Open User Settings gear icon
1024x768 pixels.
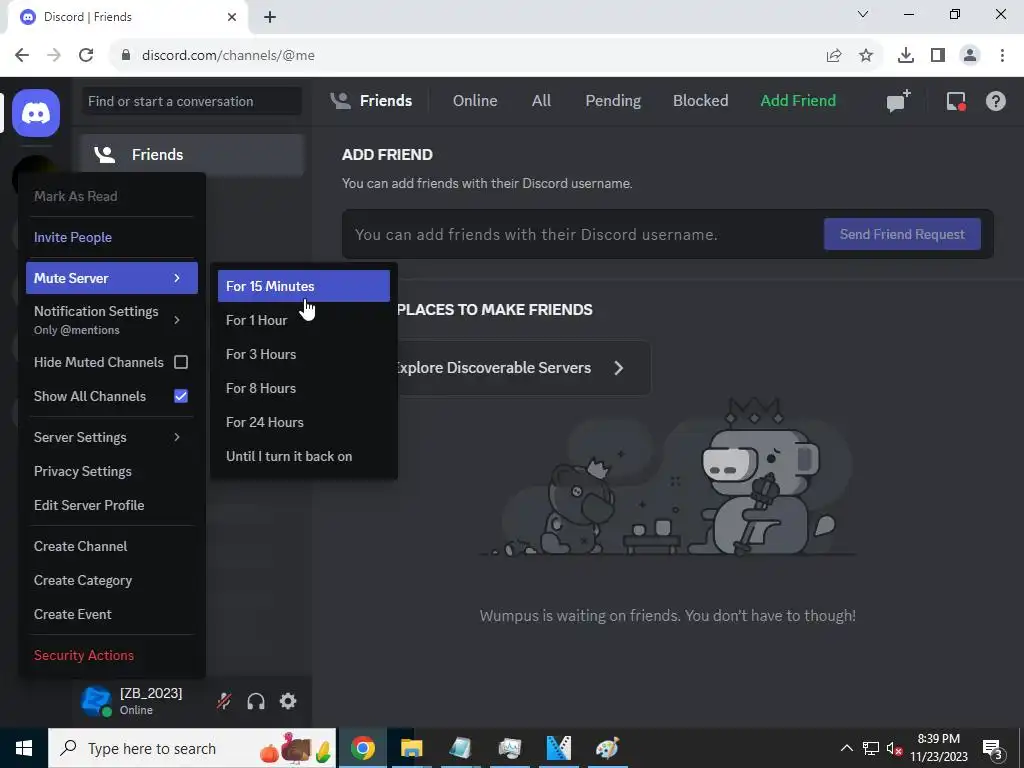288,701
